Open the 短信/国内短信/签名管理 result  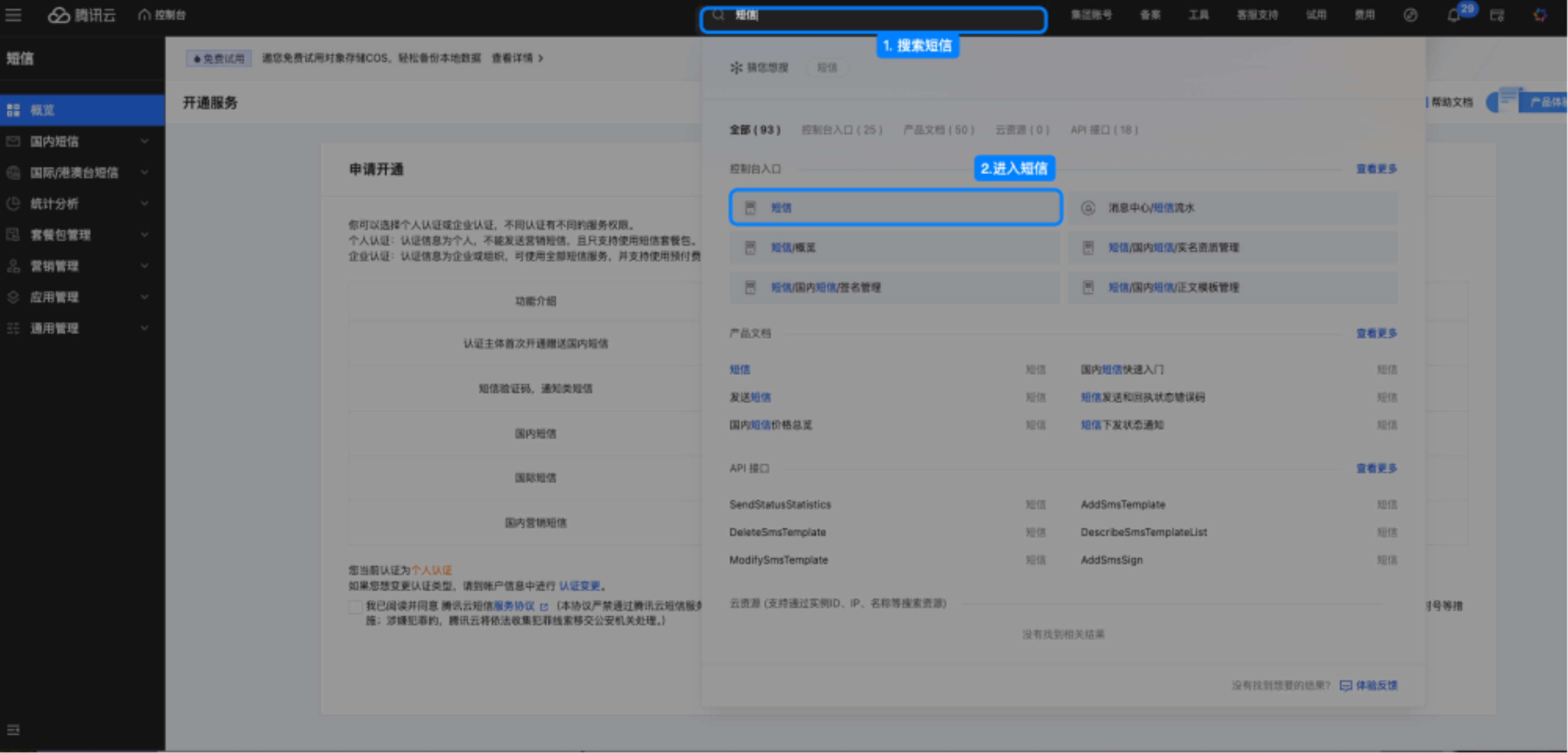tap(825, 288)
